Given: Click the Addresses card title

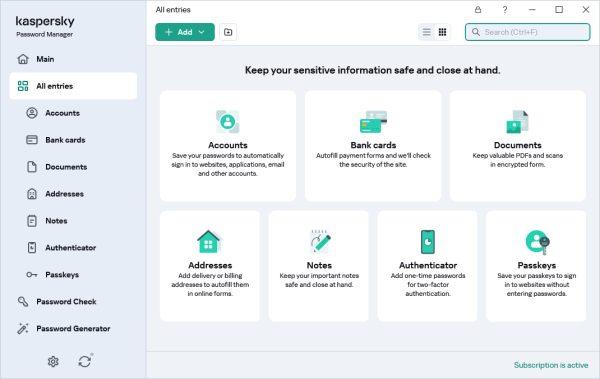Looking at the screenshot, I should (210, 265).
